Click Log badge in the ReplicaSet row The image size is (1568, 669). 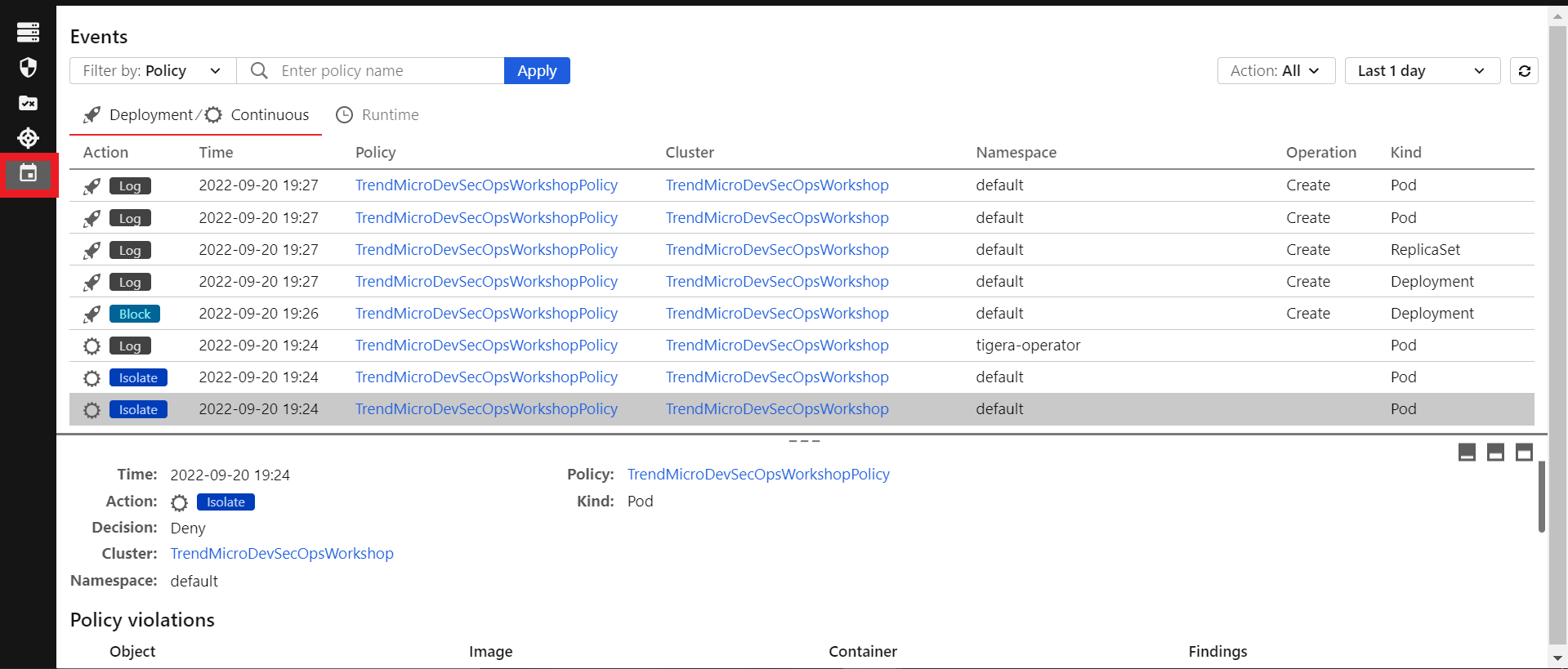click(x=130, y=251)
